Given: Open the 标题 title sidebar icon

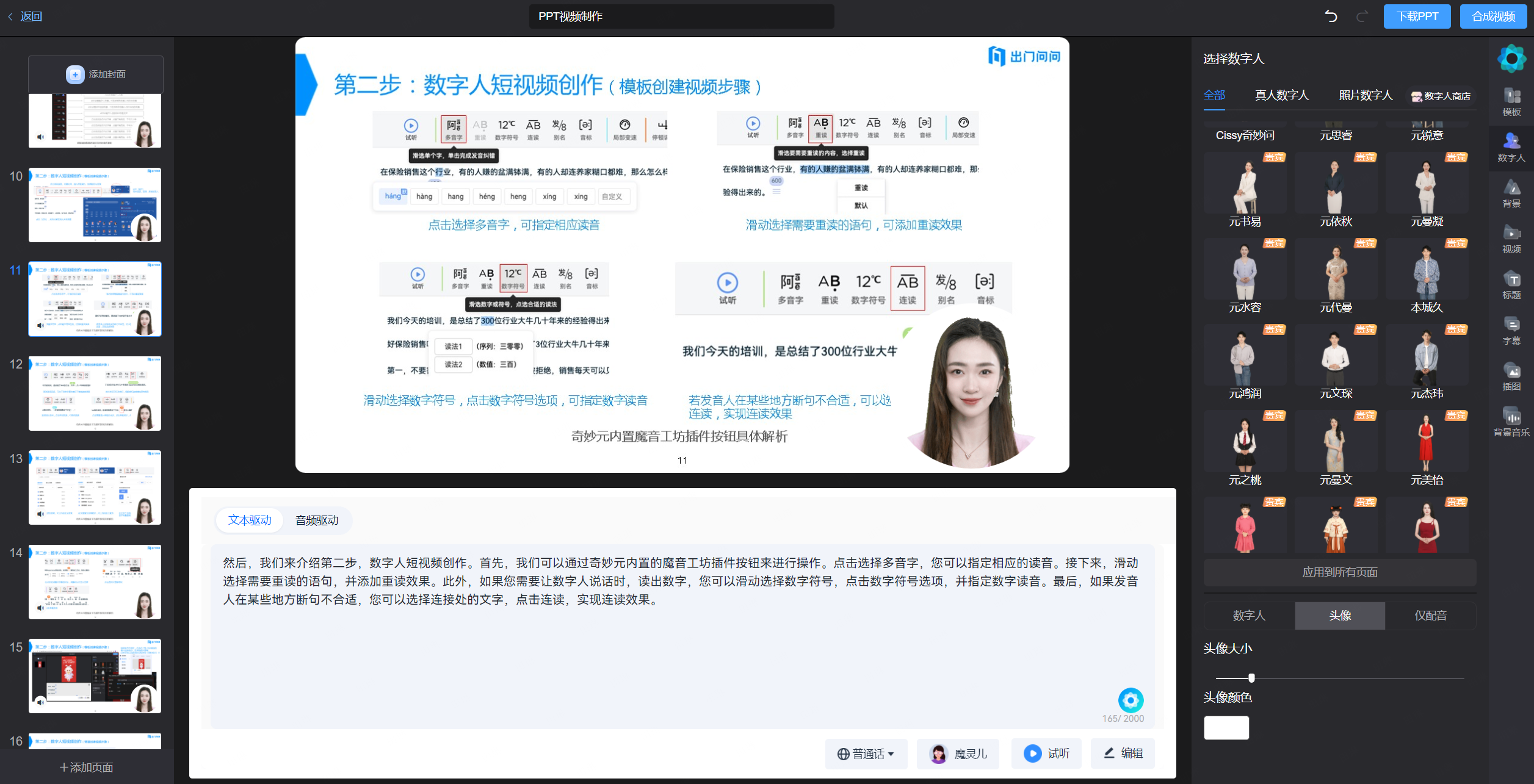Looking at the screenshot, I should pyautogui.click(x=1511, y=285).
